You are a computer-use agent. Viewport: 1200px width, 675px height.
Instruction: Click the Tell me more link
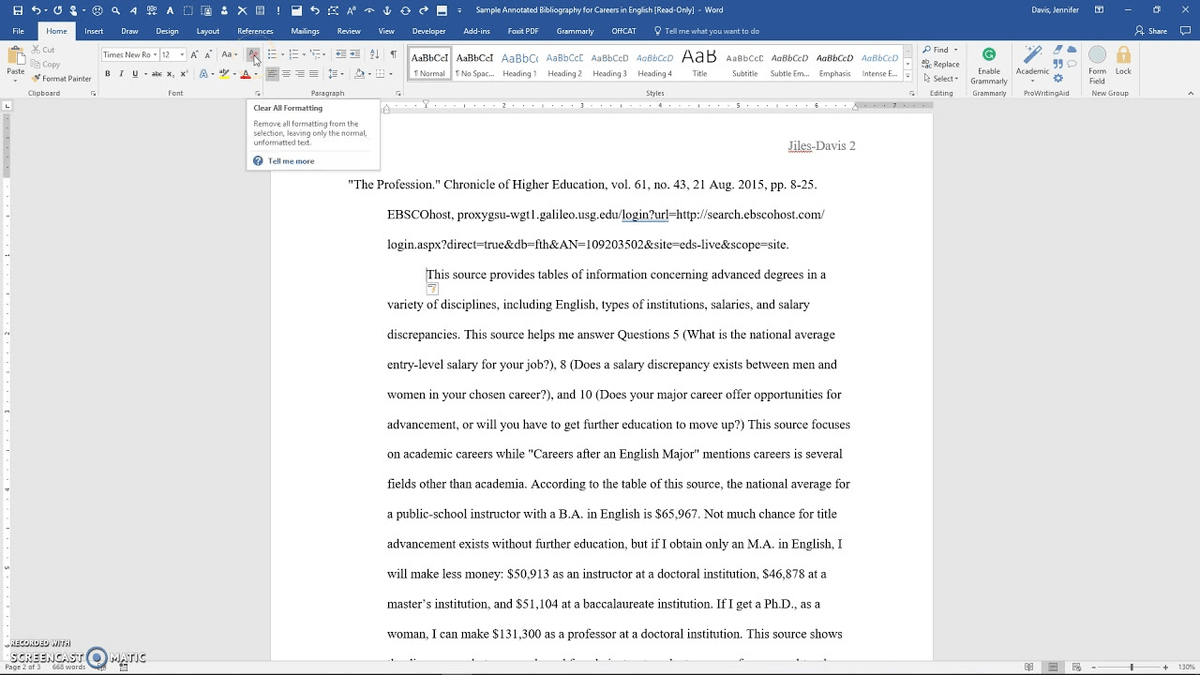290,160
